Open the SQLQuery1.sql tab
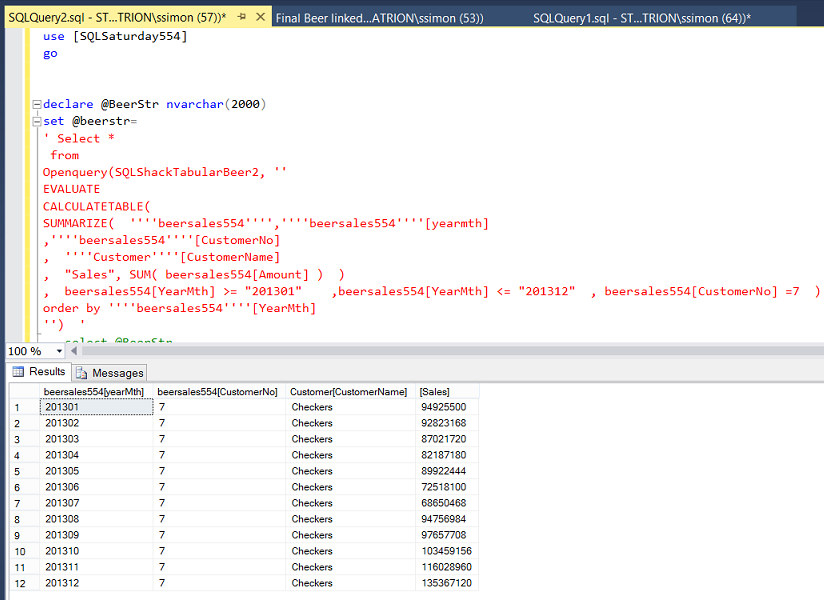This screenshot has height=600, width=824. (x=641, y=18)
